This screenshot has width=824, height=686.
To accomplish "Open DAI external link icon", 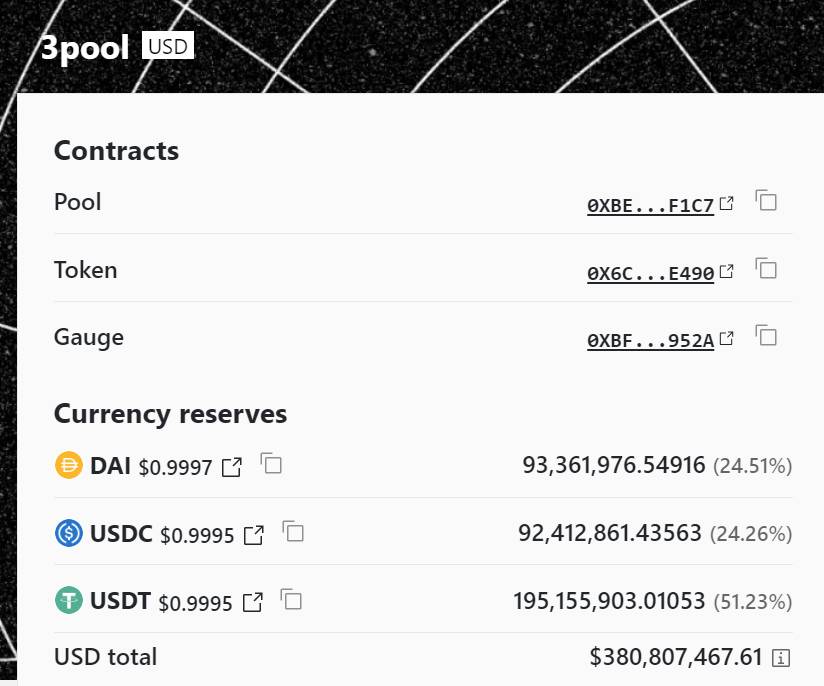I will (x=232, y=467).
